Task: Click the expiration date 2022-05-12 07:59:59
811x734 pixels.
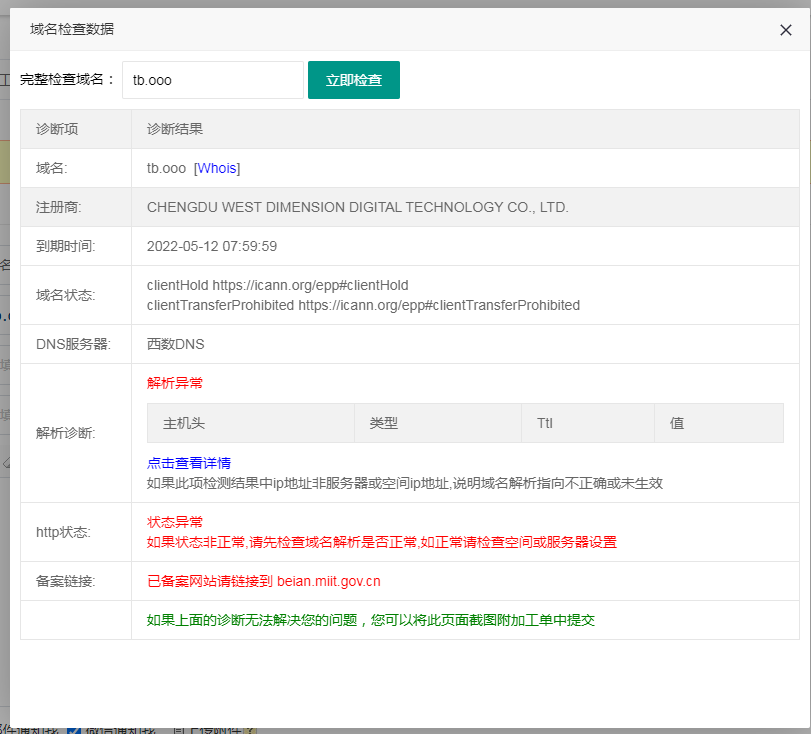Action: 212,246
